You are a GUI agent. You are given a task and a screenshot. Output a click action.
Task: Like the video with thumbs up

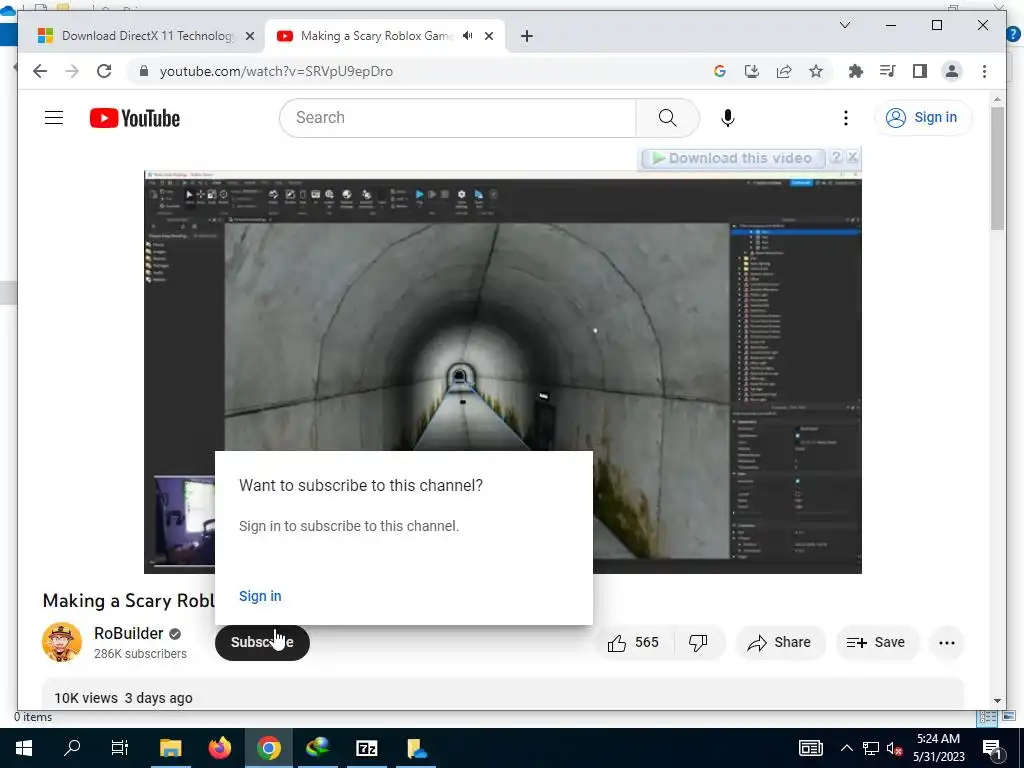coord(633,643)
